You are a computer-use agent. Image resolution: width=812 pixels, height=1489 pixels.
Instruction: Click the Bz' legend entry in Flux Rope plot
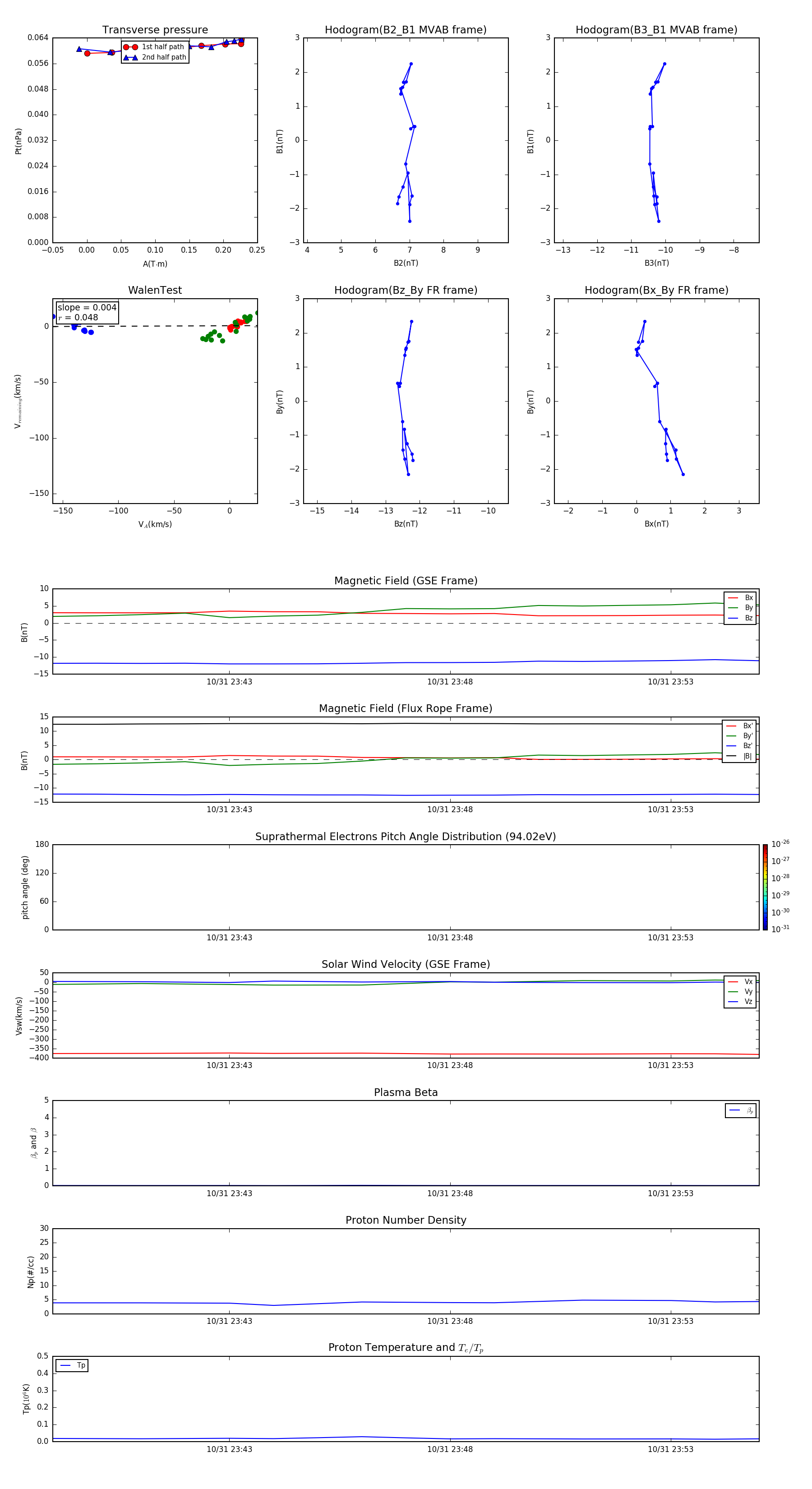pyautogui.click(x=739, y=746)
